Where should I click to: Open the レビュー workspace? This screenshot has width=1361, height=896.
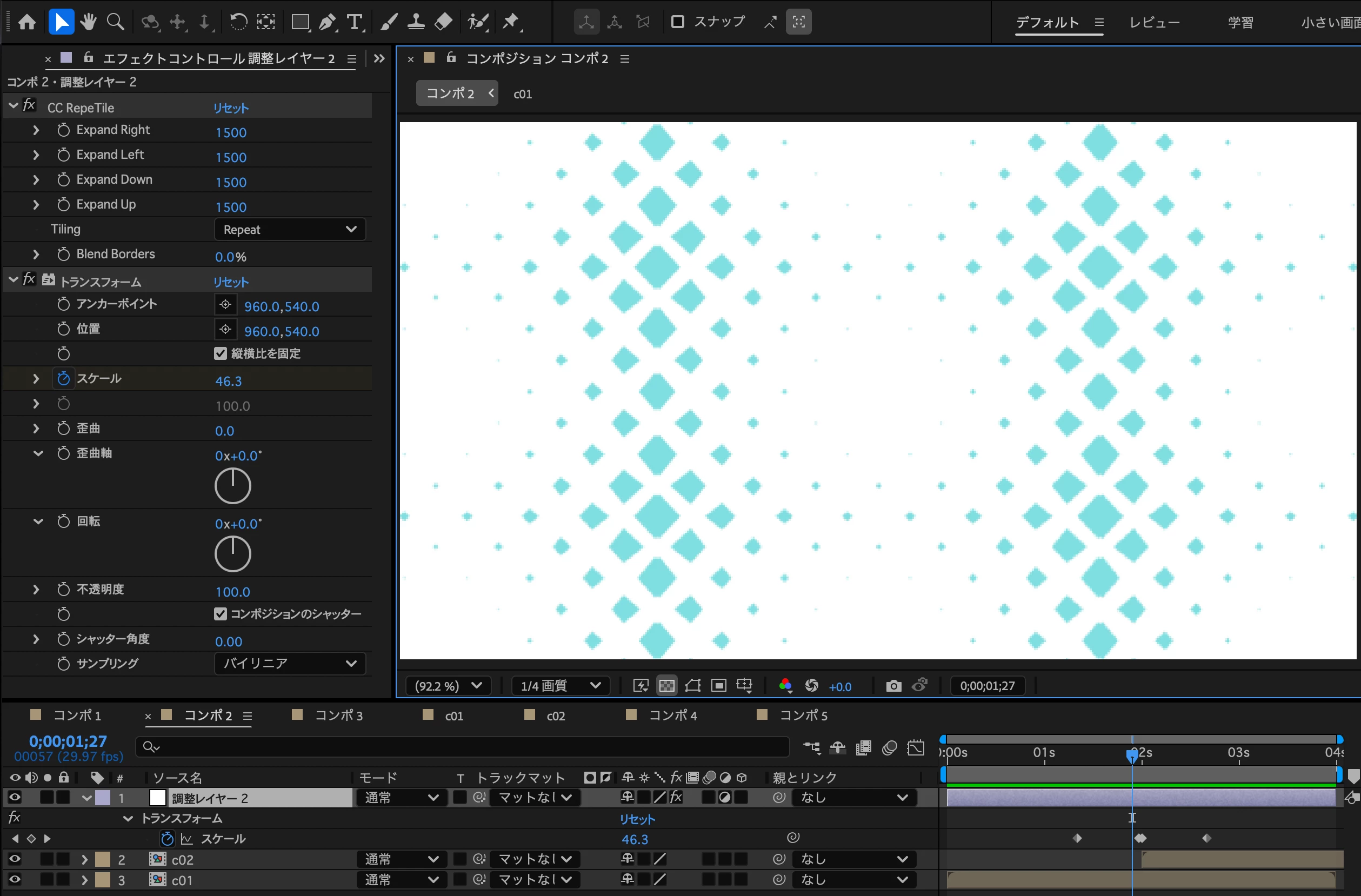[x=1154, y=22]
